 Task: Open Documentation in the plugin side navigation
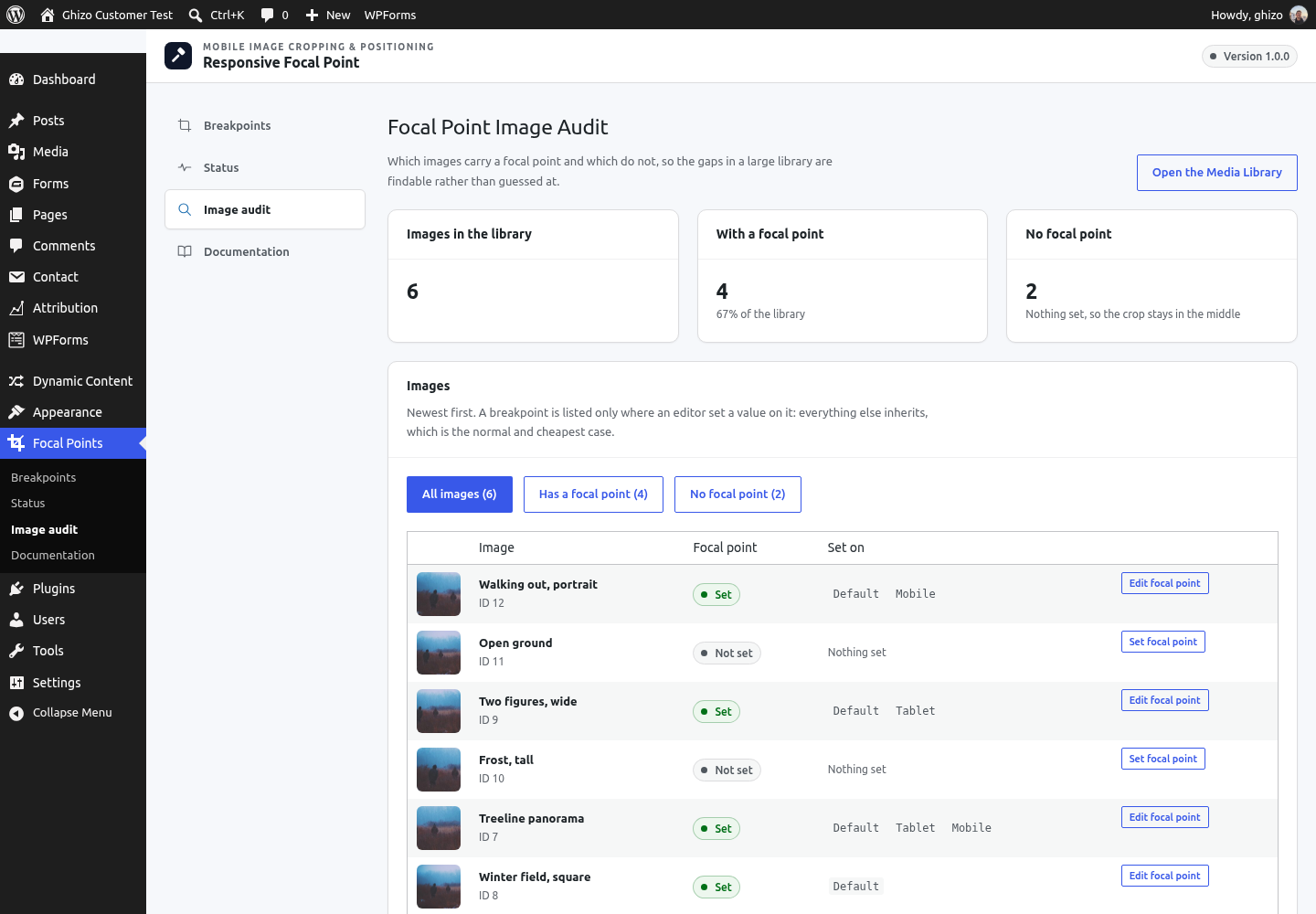[265, 251]
